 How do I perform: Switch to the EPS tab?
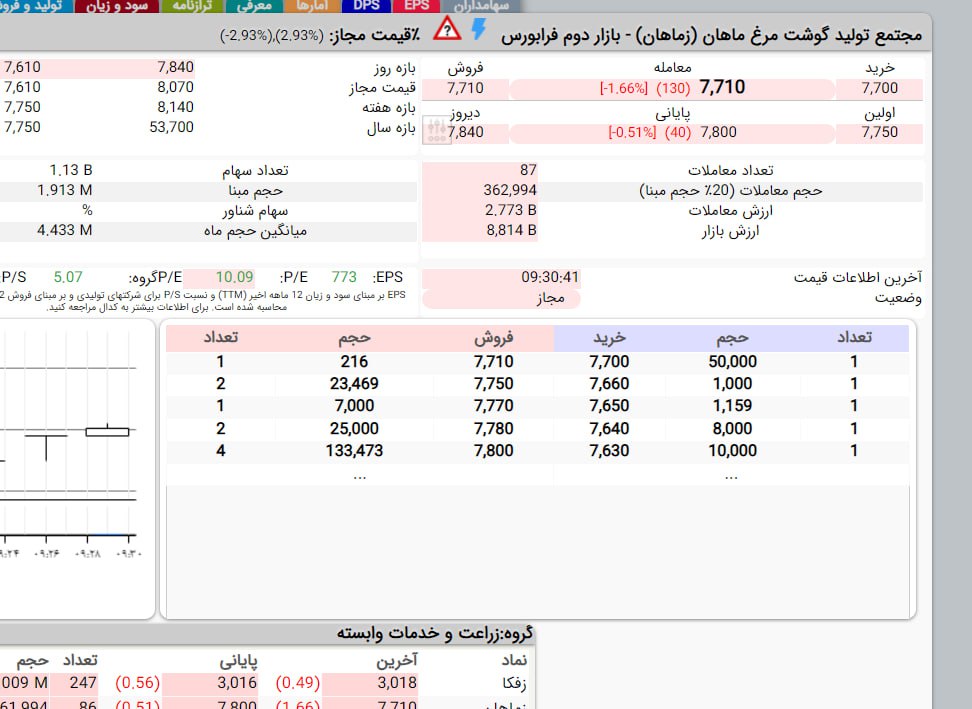[x=417, y=6]
